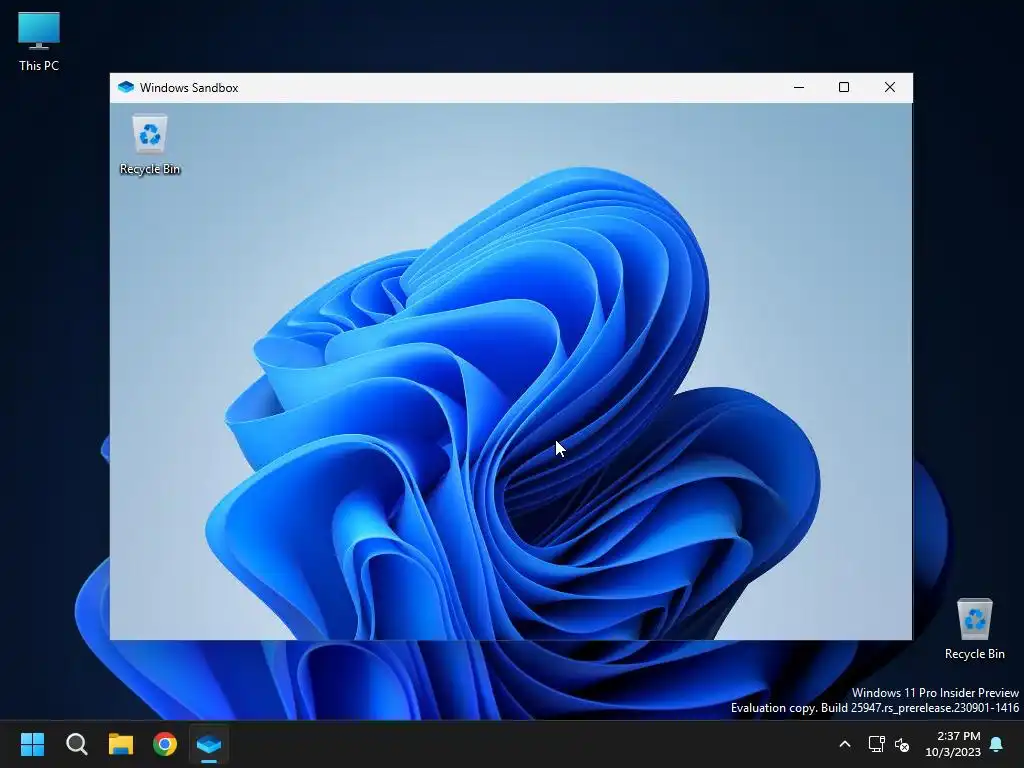Minimize the Windows Sandbox window
The width and height of the screenshot is (1024, 768).
click(799, 88)
